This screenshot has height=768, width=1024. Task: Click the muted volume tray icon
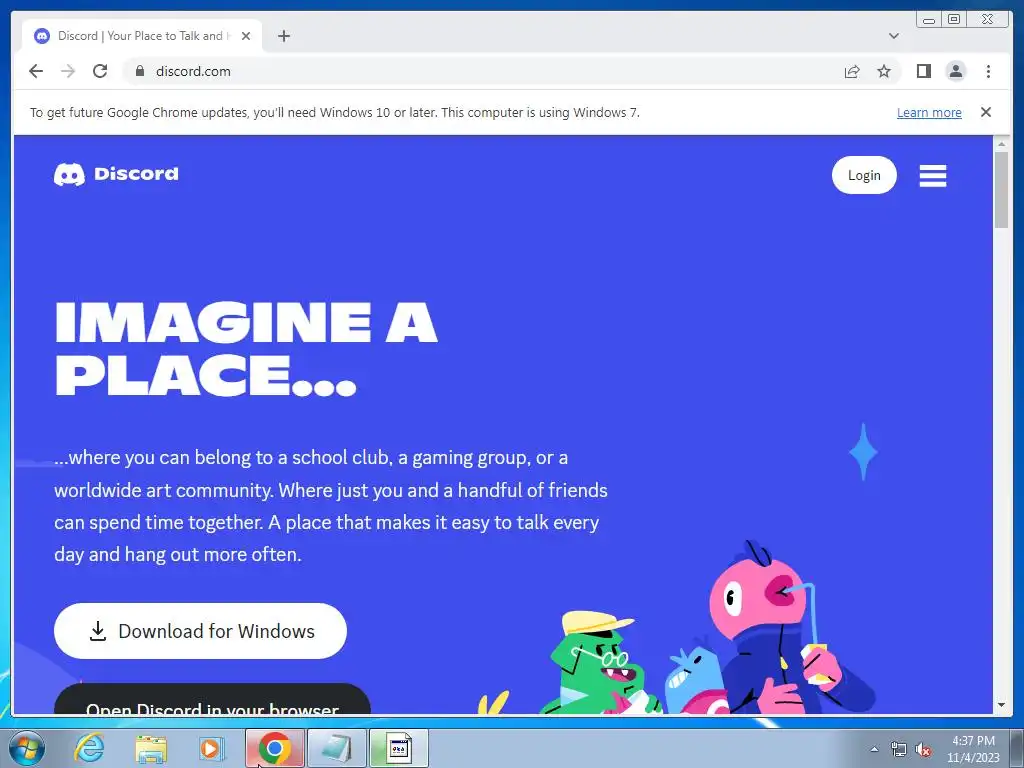click(923, 750)
